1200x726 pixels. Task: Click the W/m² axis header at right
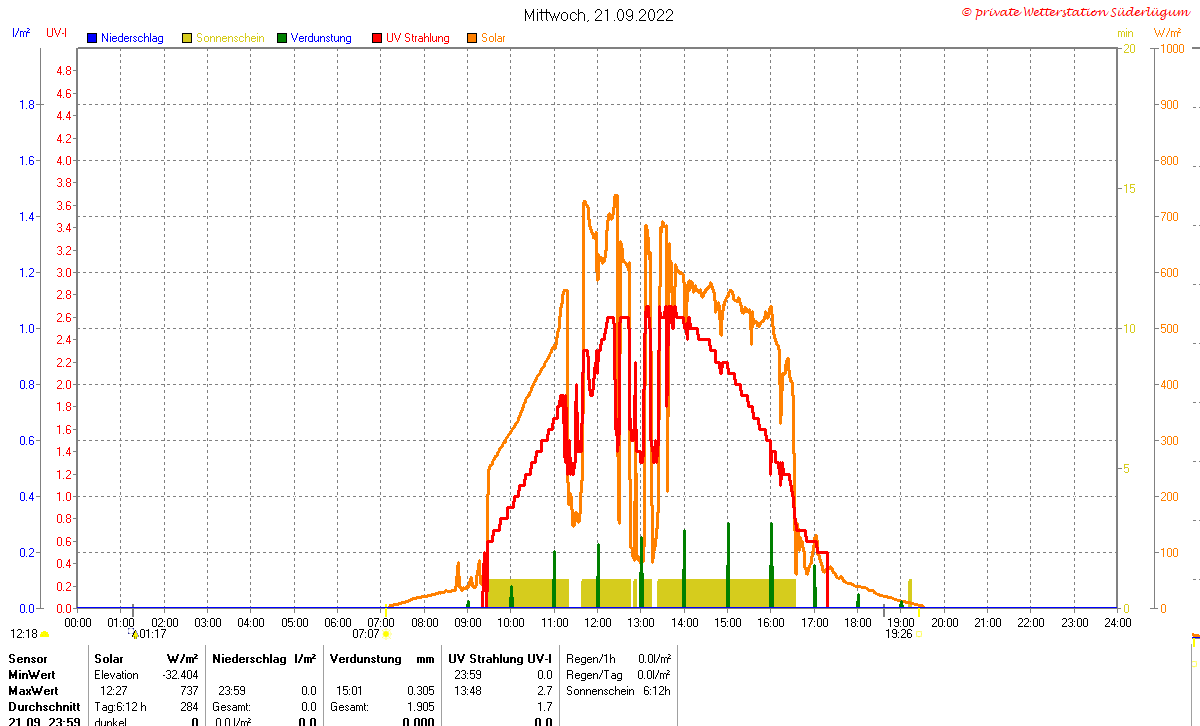click(1167, 33)
